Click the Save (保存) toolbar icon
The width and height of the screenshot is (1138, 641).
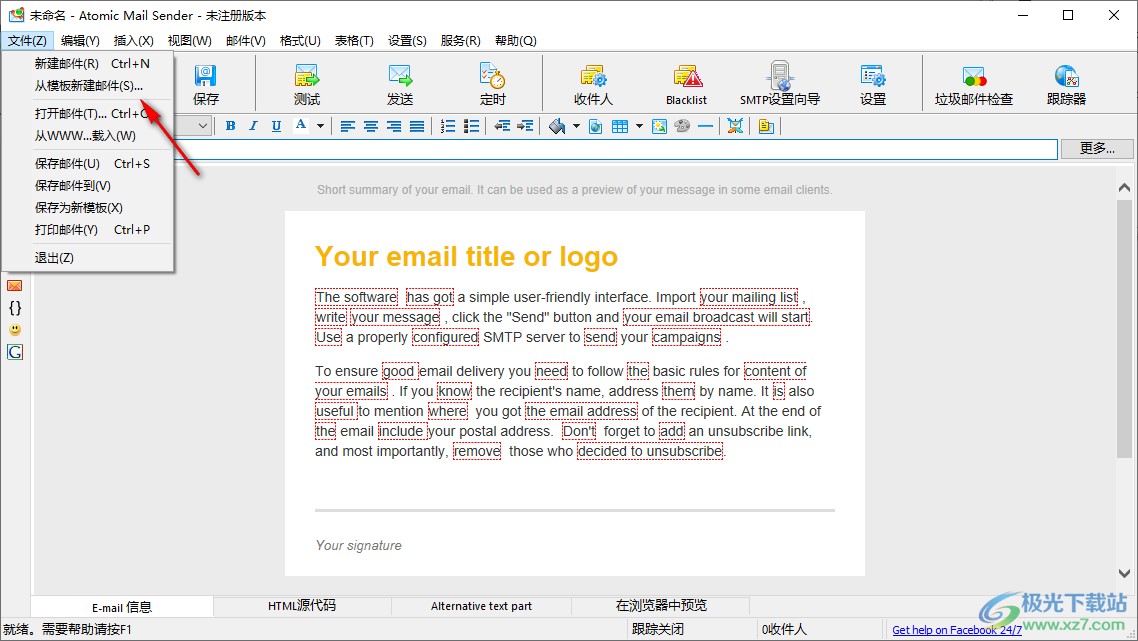pyautogui.click(x=205, y=84)
